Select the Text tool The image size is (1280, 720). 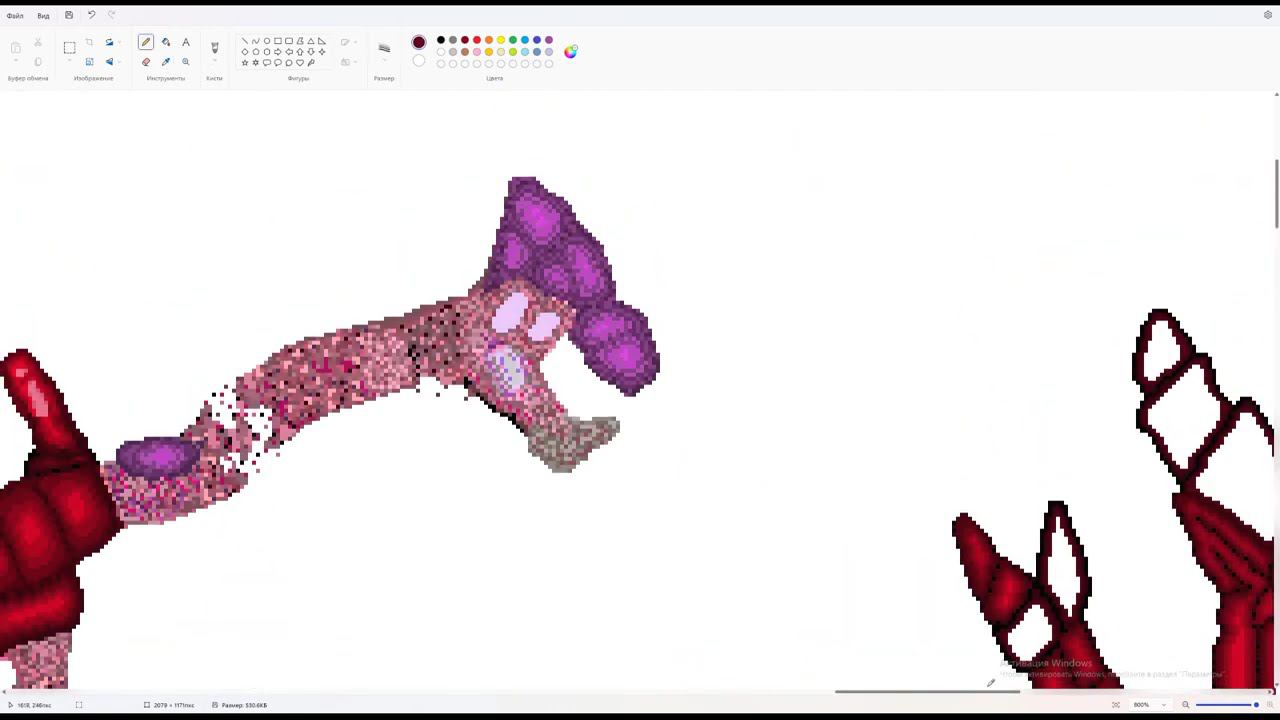click(186, 42)
